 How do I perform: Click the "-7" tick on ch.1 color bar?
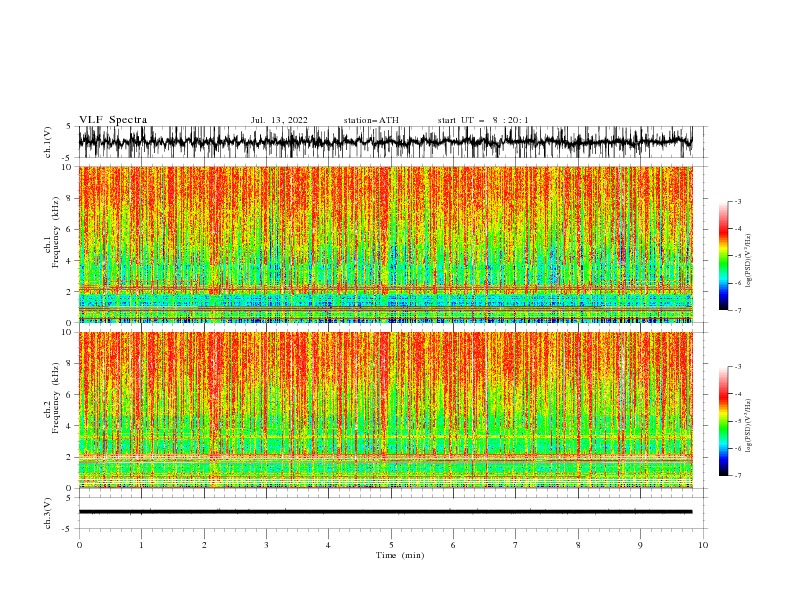pos(737,310)
